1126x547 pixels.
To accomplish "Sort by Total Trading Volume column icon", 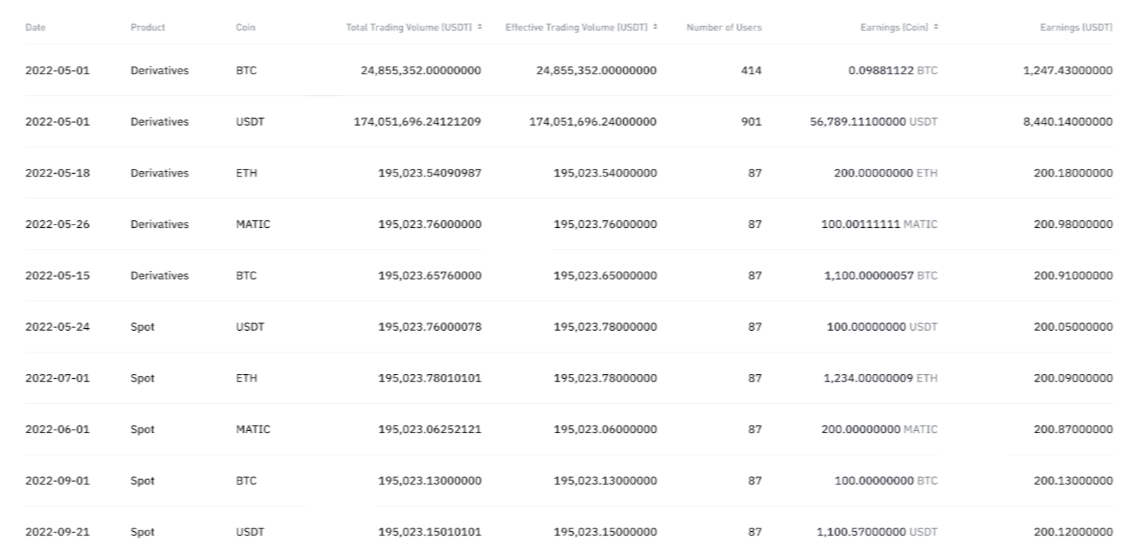I will (x=481, y=27).
